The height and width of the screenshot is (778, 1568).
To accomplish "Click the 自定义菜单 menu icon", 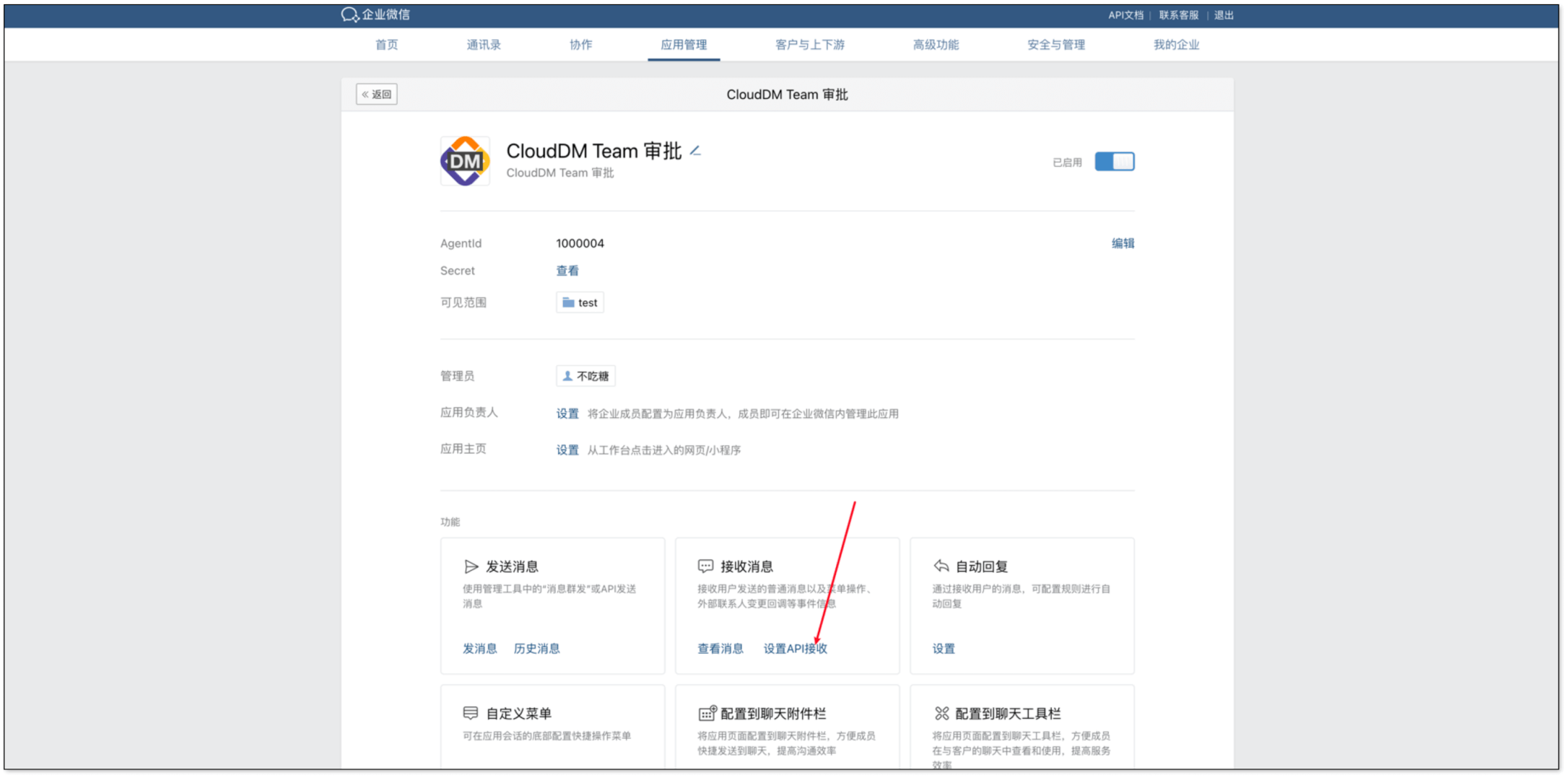I will point(471,713).
